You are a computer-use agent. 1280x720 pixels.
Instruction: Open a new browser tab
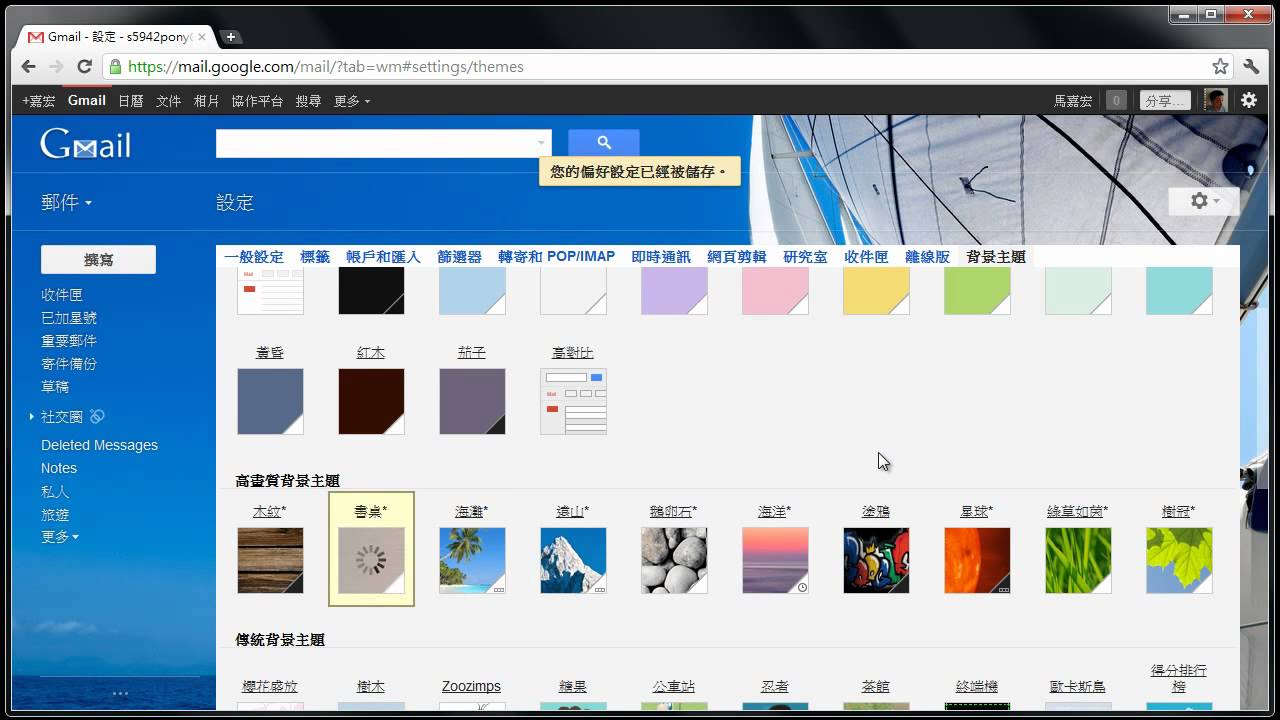pyautogui.click(x=231, y=37)
